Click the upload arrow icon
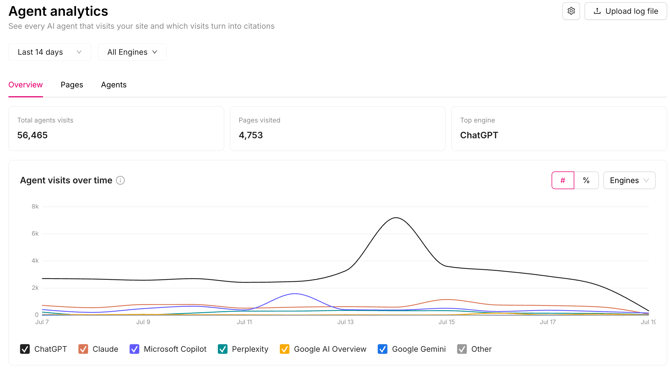The image size is (670, 370). click(597, 11)
